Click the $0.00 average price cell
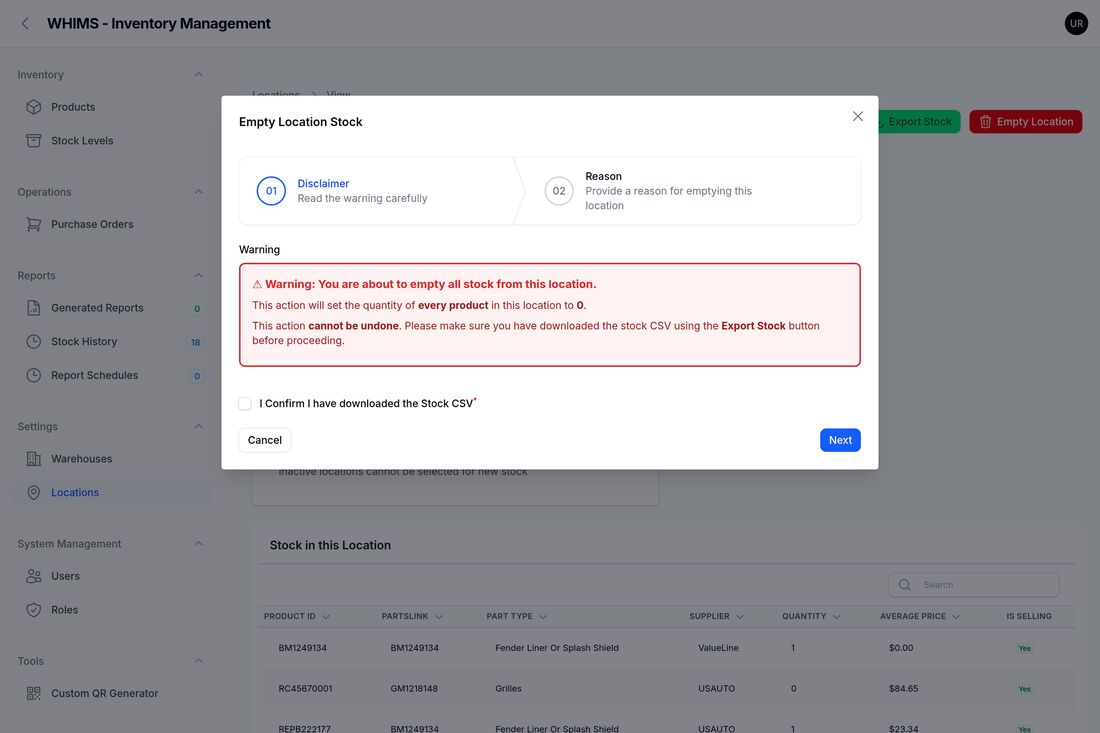Image resolution: width=1100 pixels, height=733 pixels. click(901, 647)
